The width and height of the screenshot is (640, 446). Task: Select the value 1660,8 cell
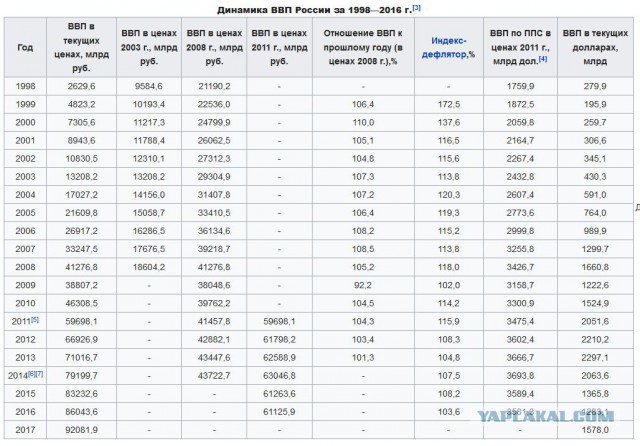pyautogui.click(x=595, y=267)
